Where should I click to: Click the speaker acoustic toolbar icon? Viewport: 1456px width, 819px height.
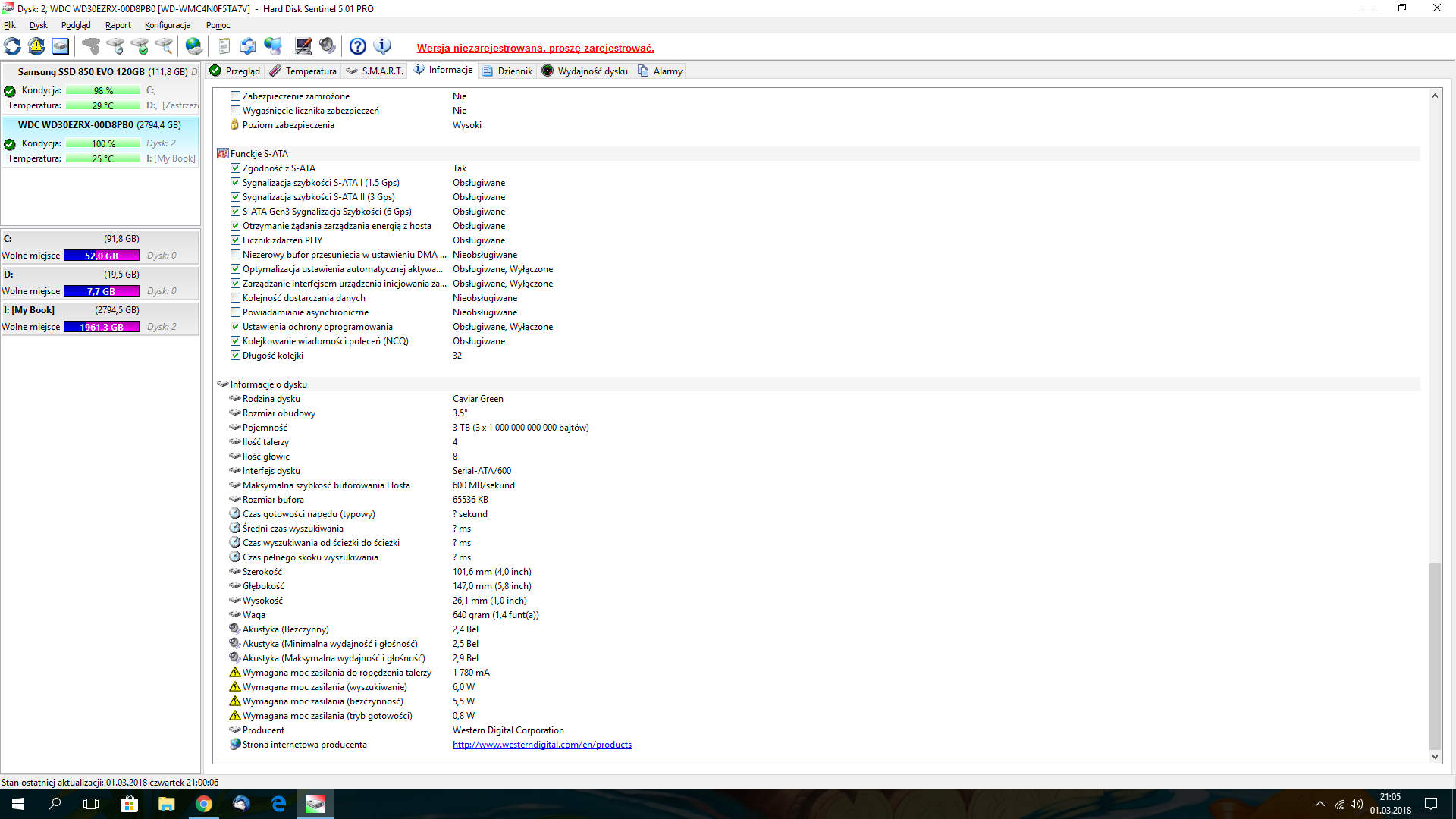click(x=328, y=46)
